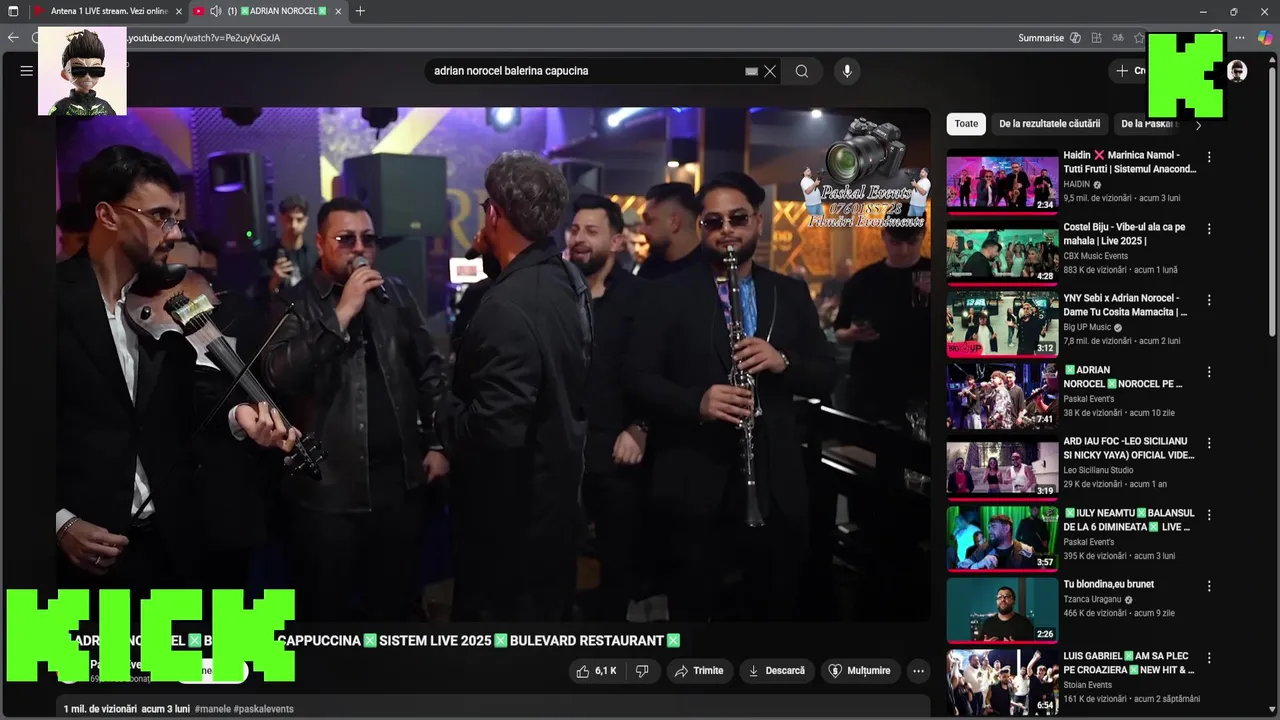
Task: Click the search input field
Action: tap(585, 71)
